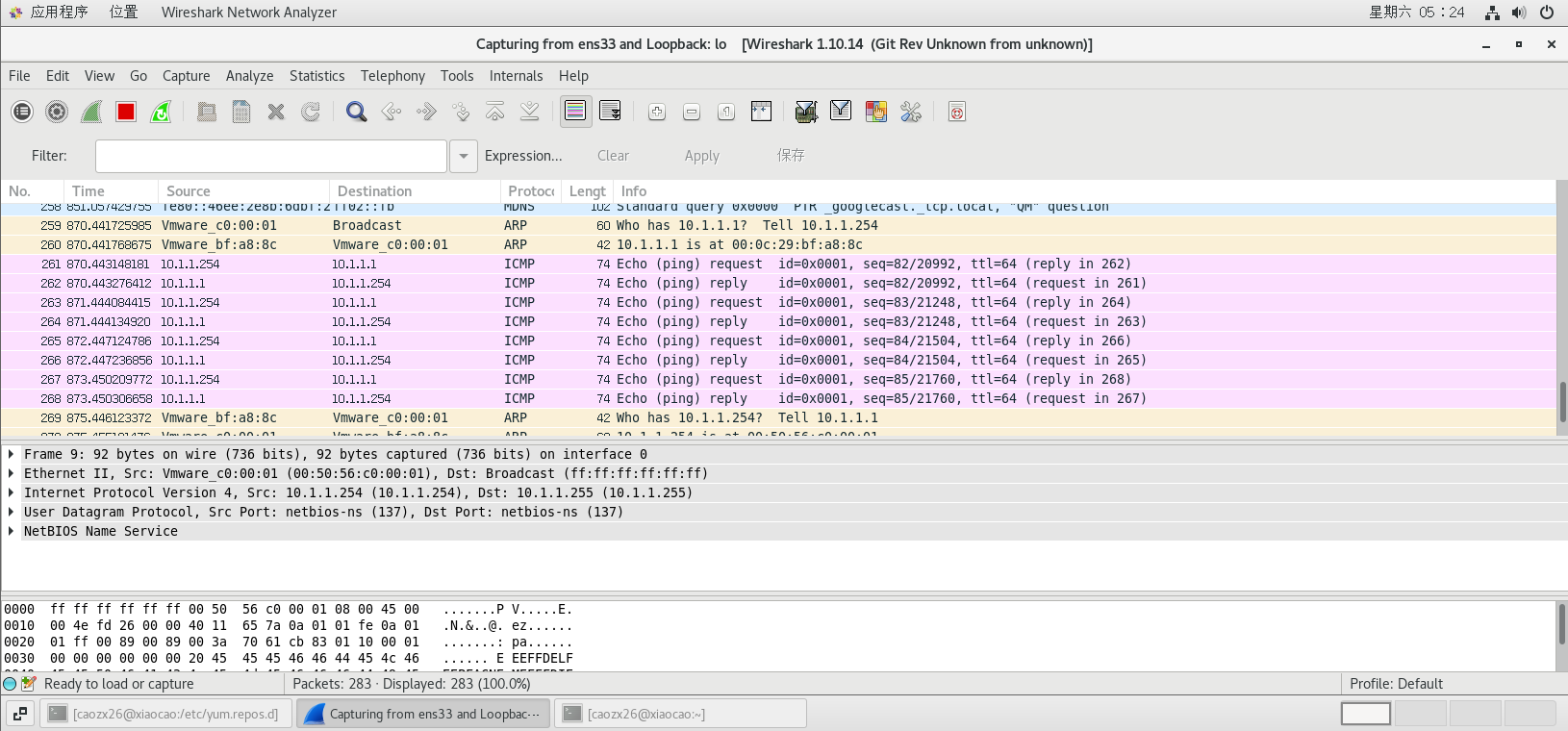Sort by the Time column header
Viewport: 1568px width, 731px height.
coord(111,191)
